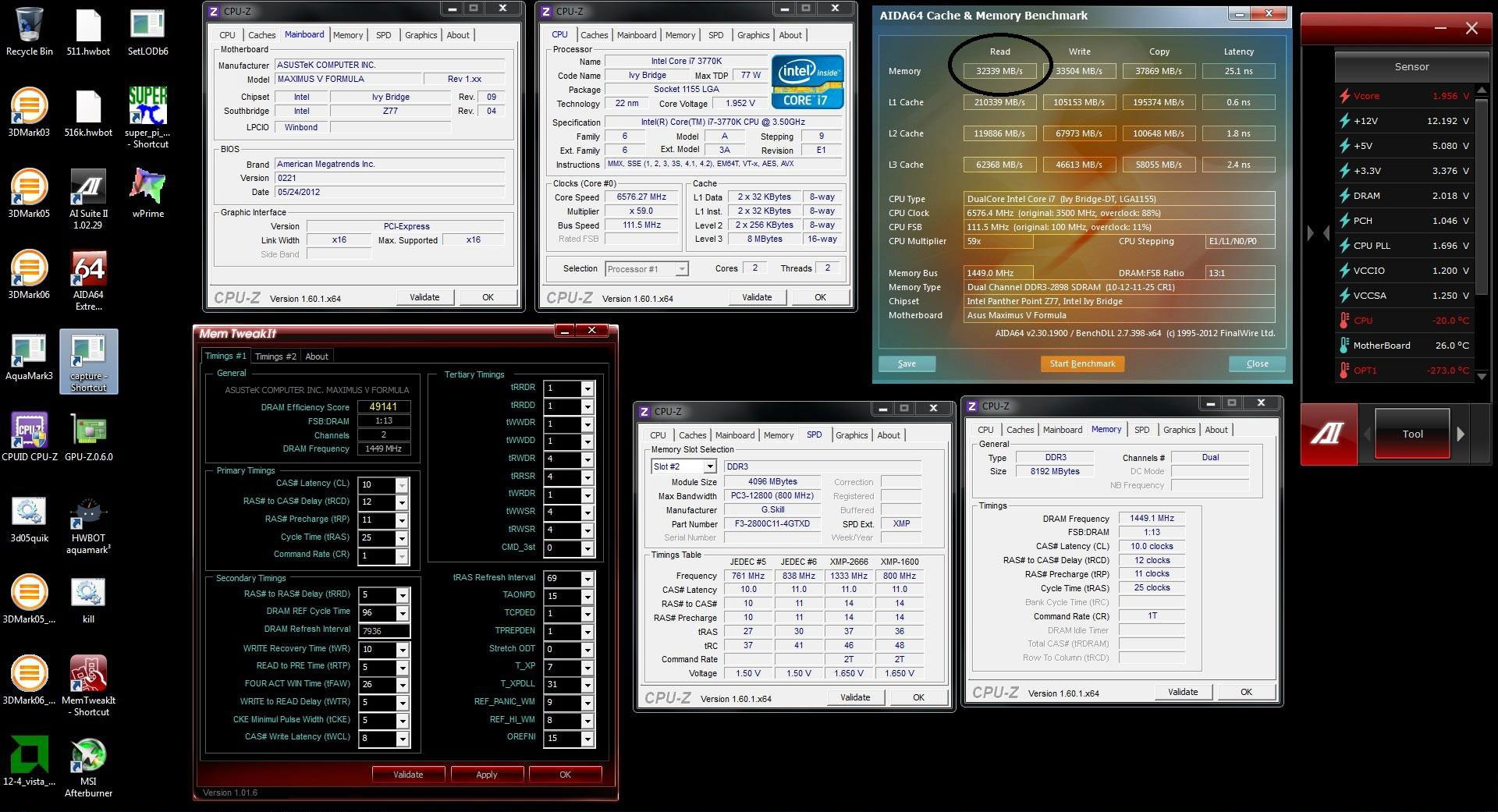This screenshot has width=1498, height=812.
Task: Open the Memory tab in CPU-Z SPD window
Action: [x=778, y=435]
